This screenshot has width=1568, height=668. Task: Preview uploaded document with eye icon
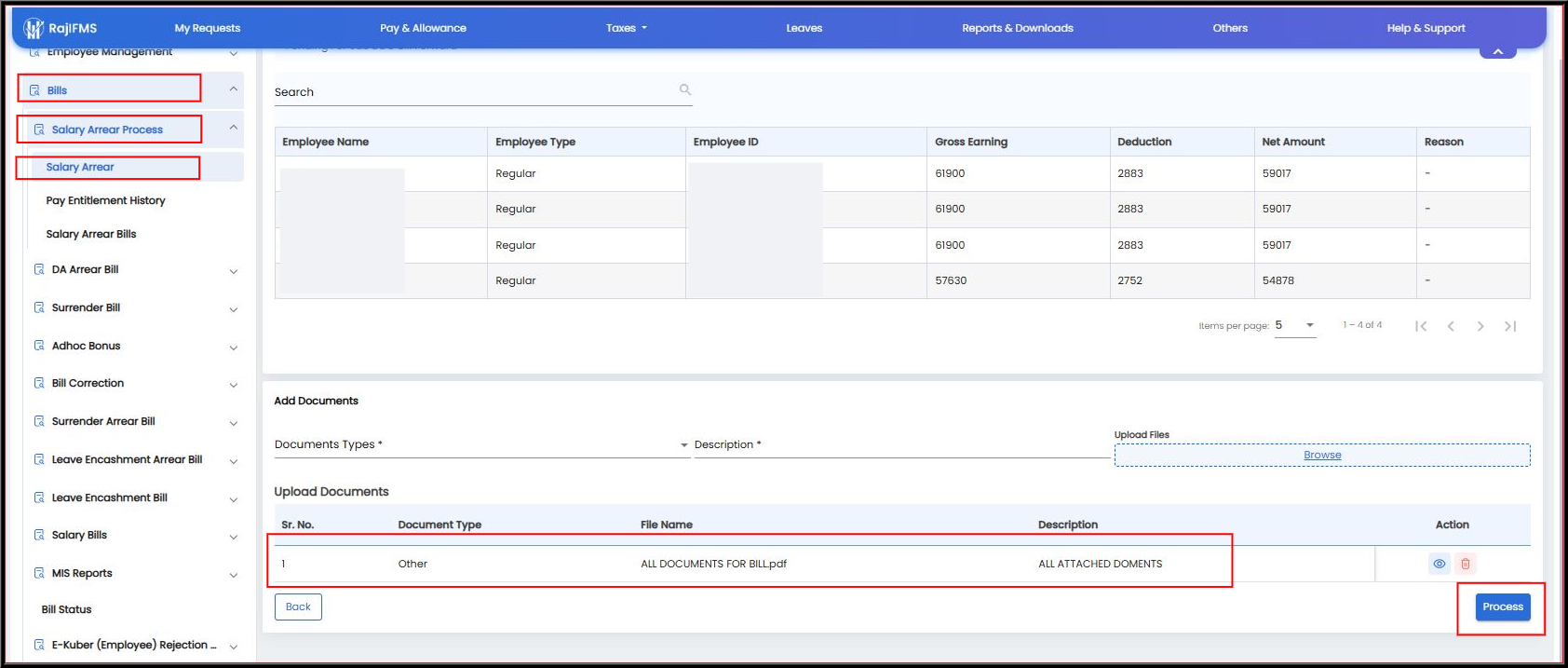[1440, 564]
